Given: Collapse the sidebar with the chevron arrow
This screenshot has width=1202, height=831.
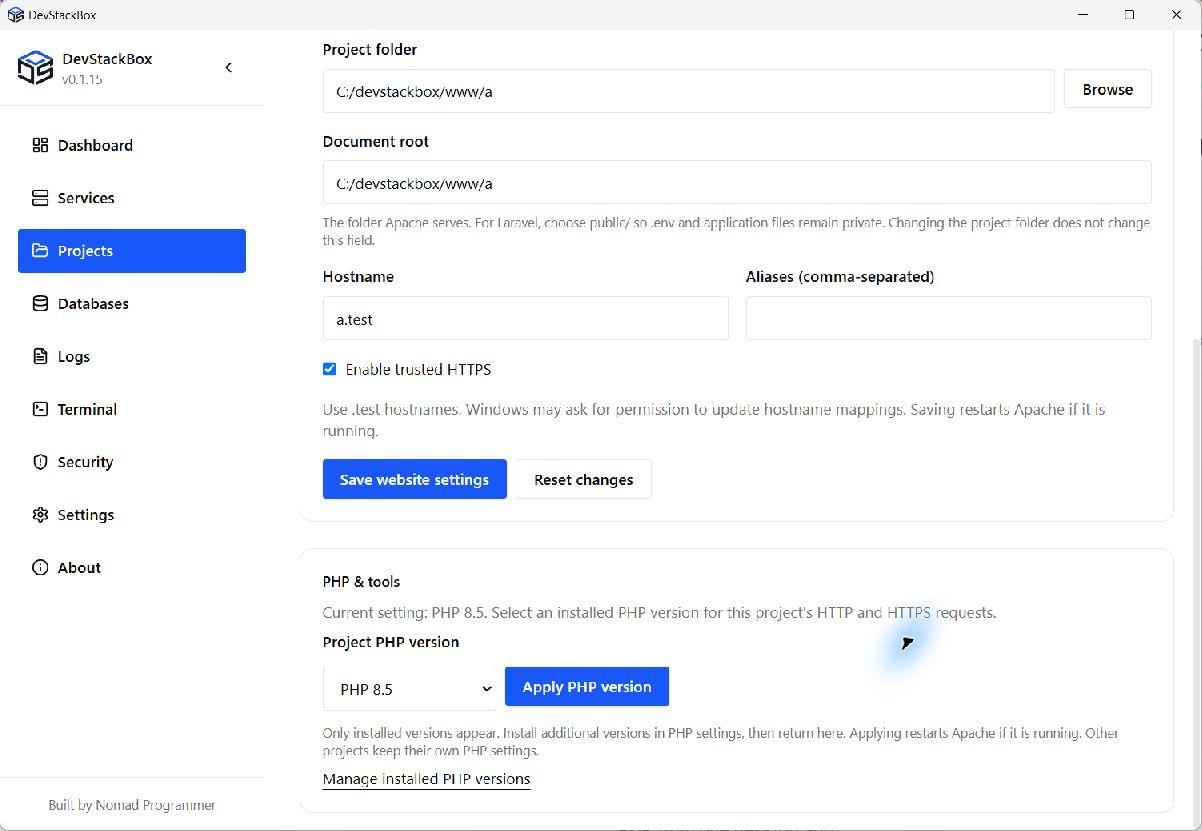Looking at the screenshot, I should pyautogui.click(x=229, y=67).
